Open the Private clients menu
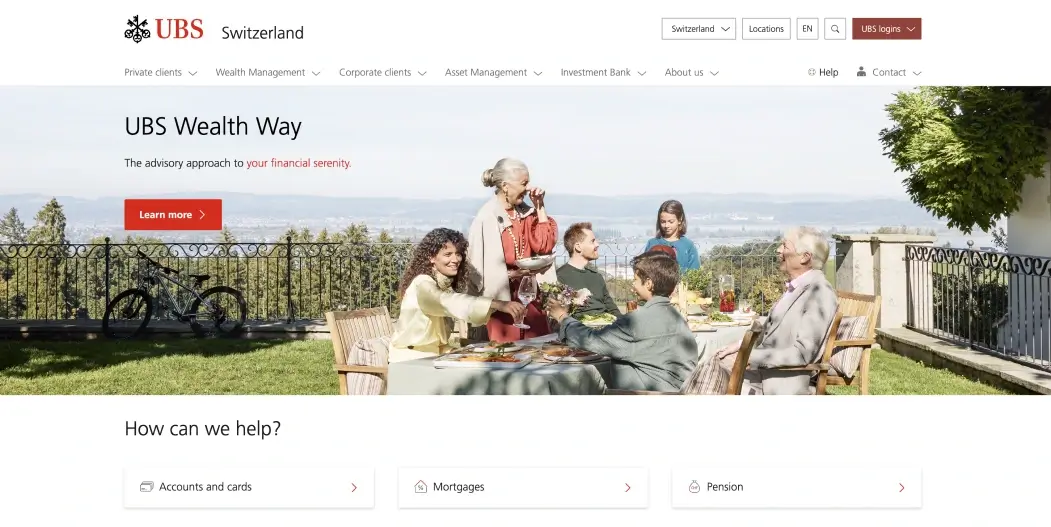Screen dimensions: 1051x527 point(161,72)
